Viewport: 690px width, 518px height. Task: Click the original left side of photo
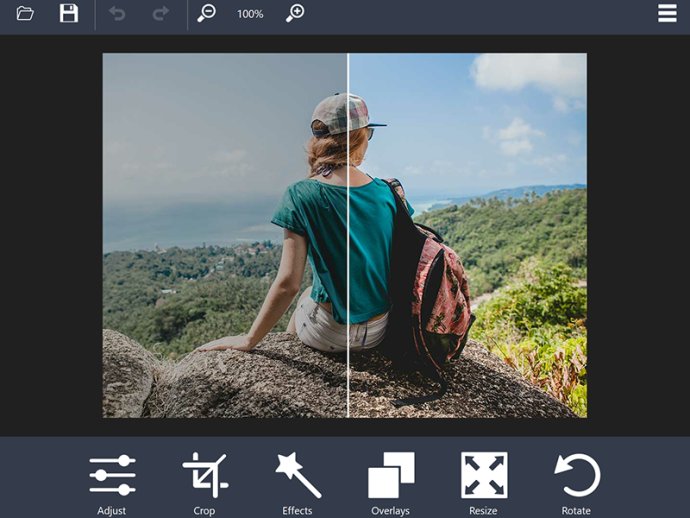point(225,235)
